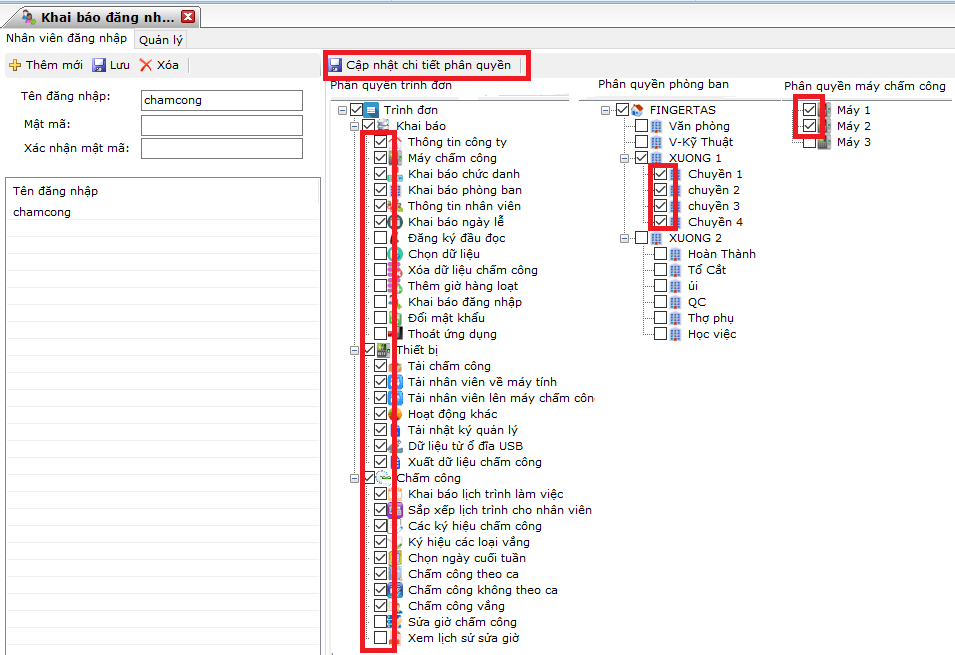Image resolution: width=955 pixels, height=655 pixels.
Task: Click the save icon next to Lưu
Action: tap(99, 65)
